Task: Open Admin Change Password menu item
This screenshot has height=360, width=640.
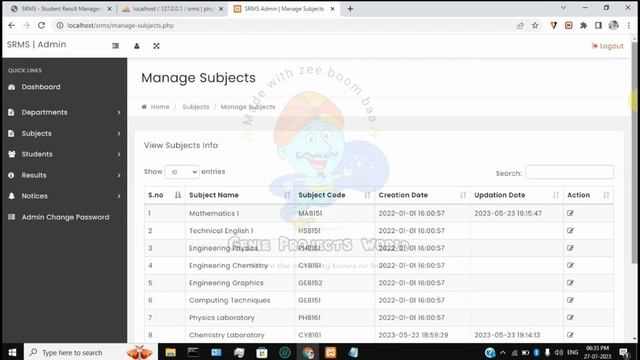Action: tap(65, 217)
